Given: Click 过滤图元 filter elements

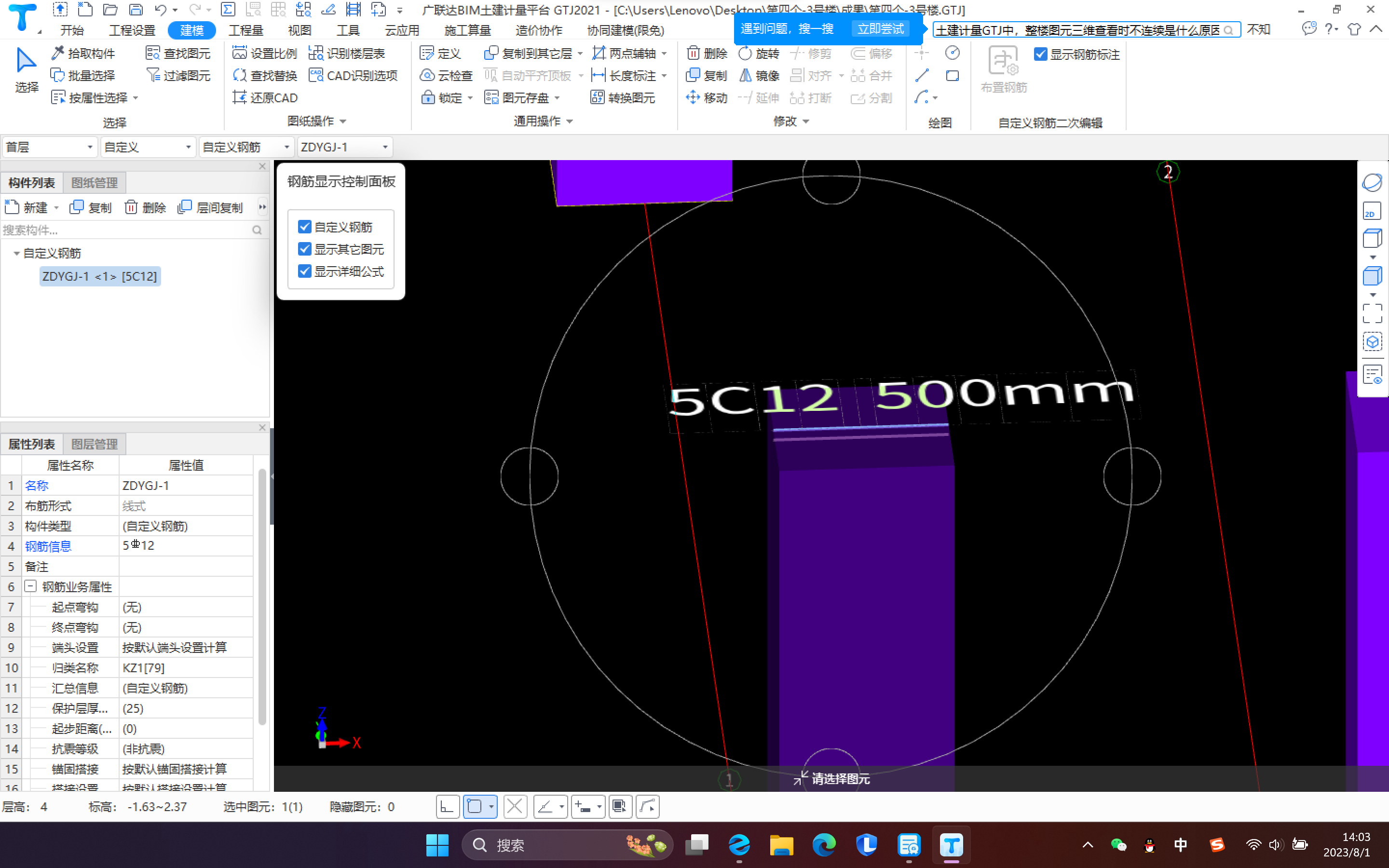Looking at the screenshot, I should [x=178, y=75].
